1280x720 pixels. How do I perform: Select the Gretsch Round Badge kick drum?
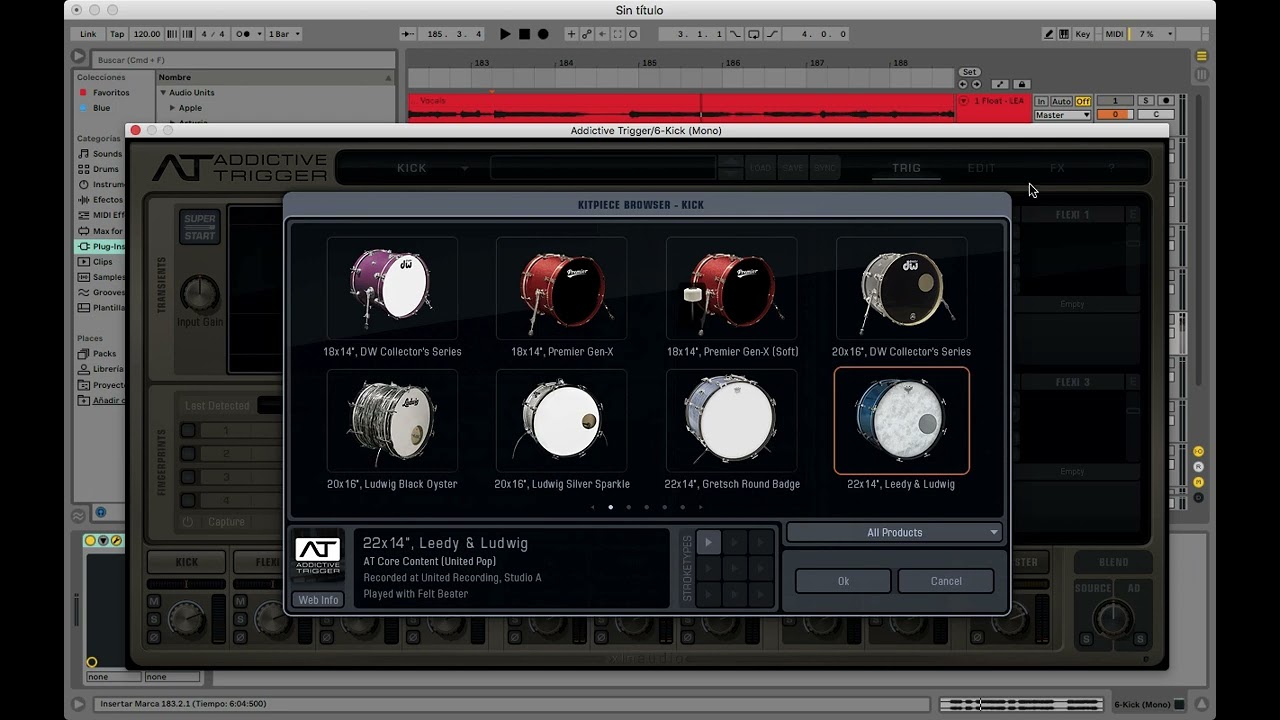coord(732,421)
